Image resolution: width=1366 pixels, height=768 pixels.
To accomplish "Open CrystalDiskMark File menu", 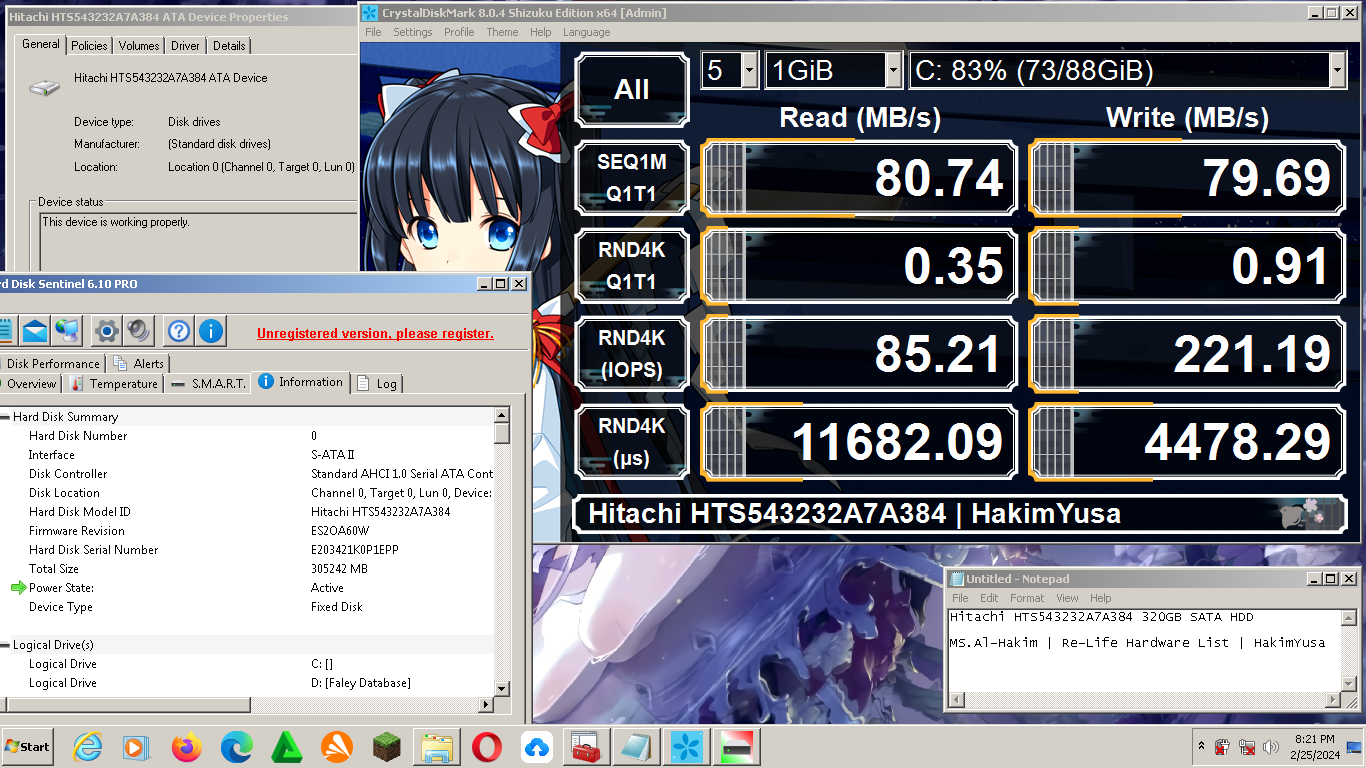I will tap(373, 32).
